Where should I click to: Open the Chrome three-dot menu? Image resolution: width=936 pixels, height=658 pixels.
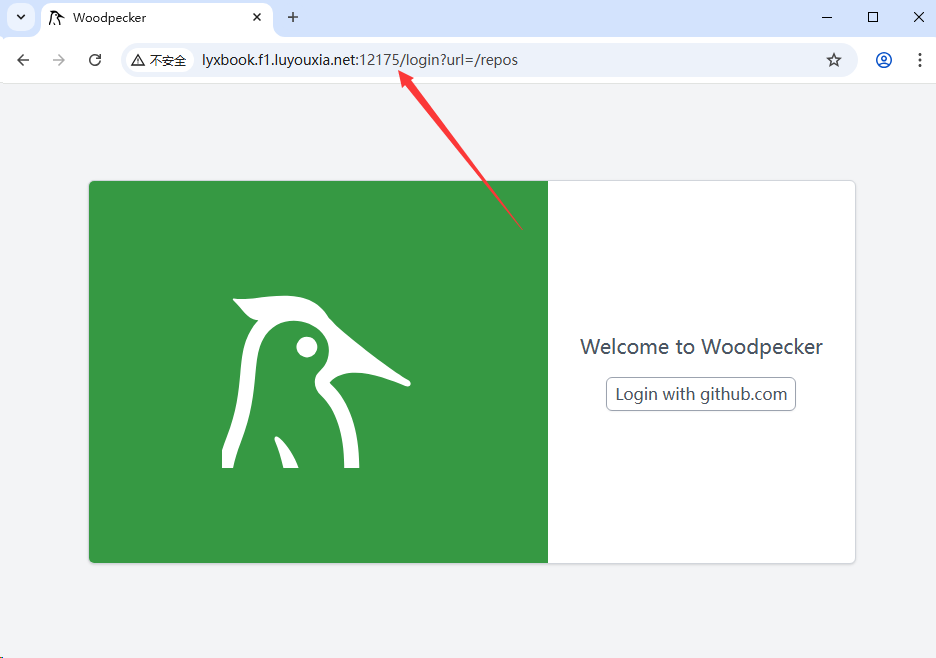pyautogui.click(x=919, y=60)
